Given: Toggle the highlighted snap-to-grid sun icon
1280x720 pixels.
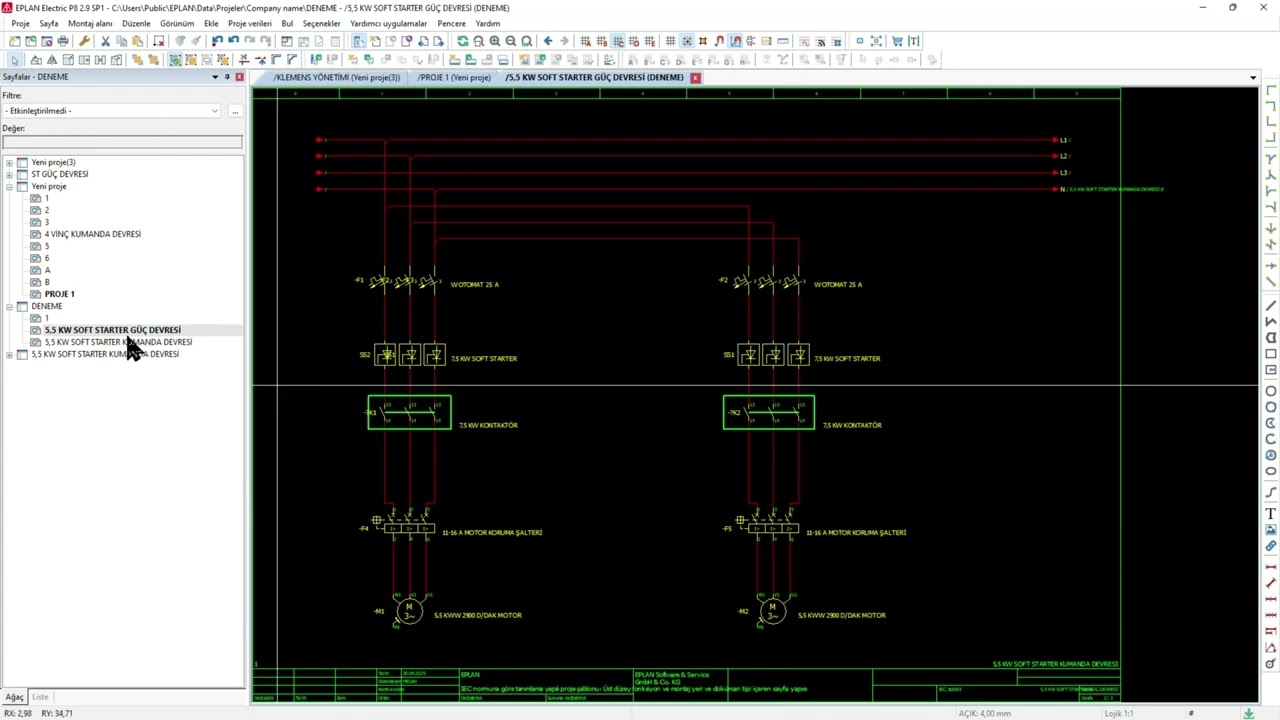Looking at the screenshot, I should click(686, 41).
